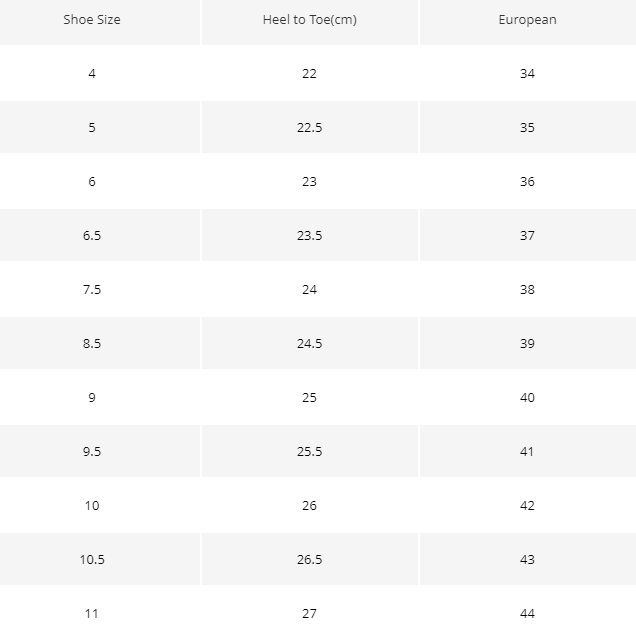Click the 26 cm heel to toe value
The image size is (636, 636).
[309, 505]
